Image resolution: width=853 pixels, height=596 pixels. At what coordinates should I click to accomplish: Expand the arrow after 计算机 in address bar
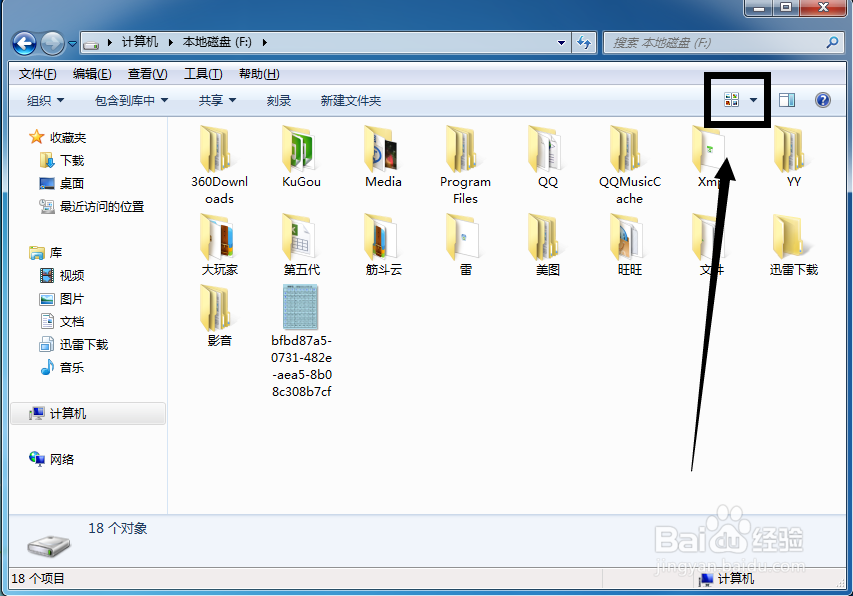[109, 42]
